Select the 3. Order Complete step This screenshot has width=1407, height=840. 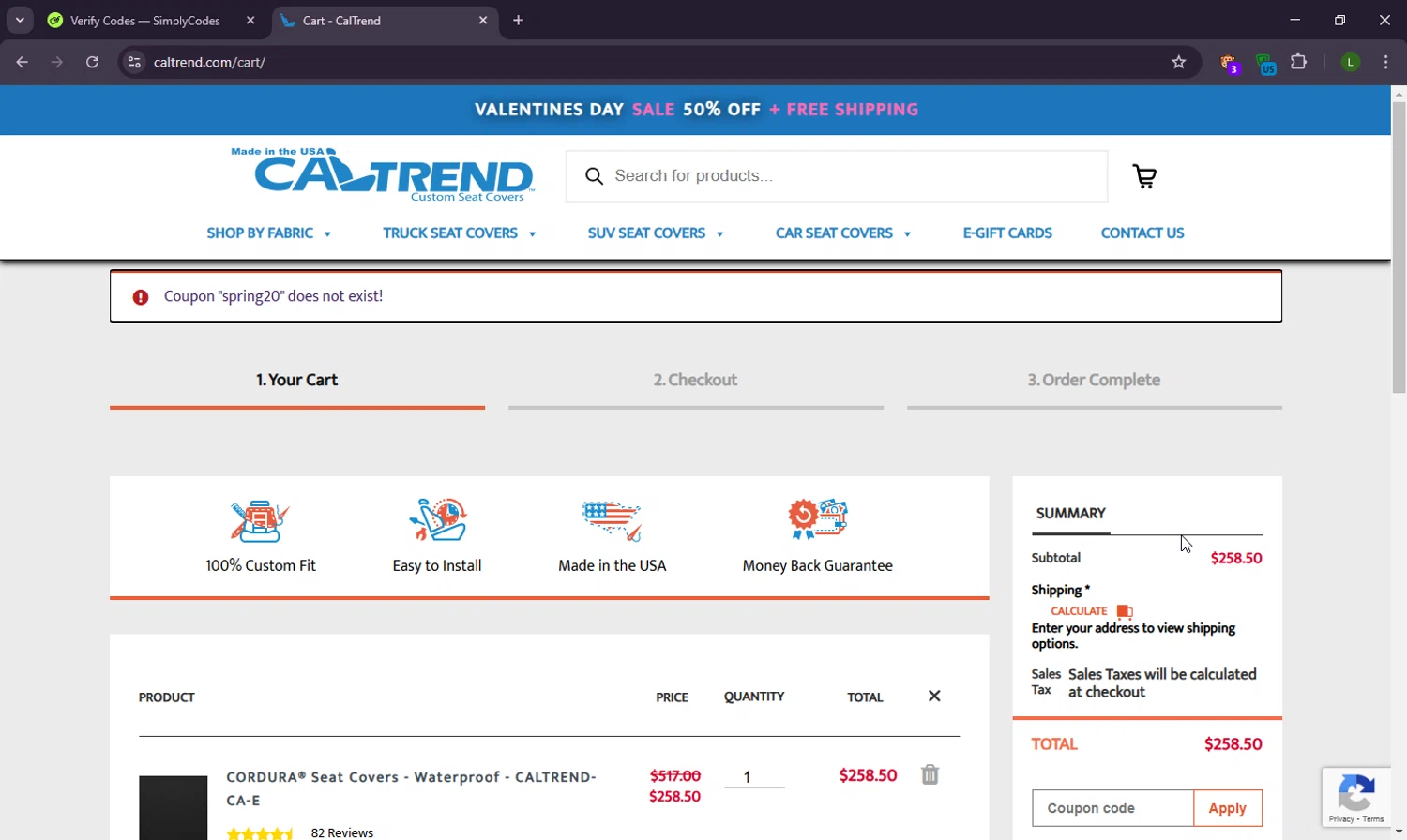[1095, 380]
